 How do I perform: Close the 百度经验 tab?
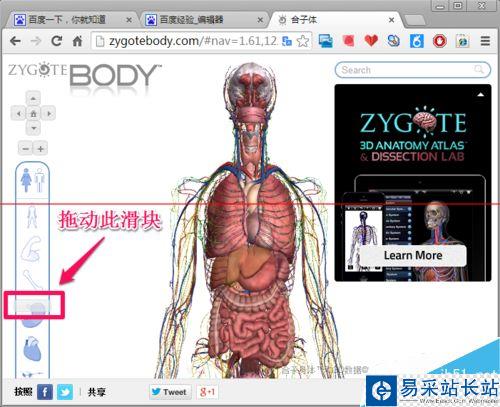pyautogui.click(x=260, y=20)
